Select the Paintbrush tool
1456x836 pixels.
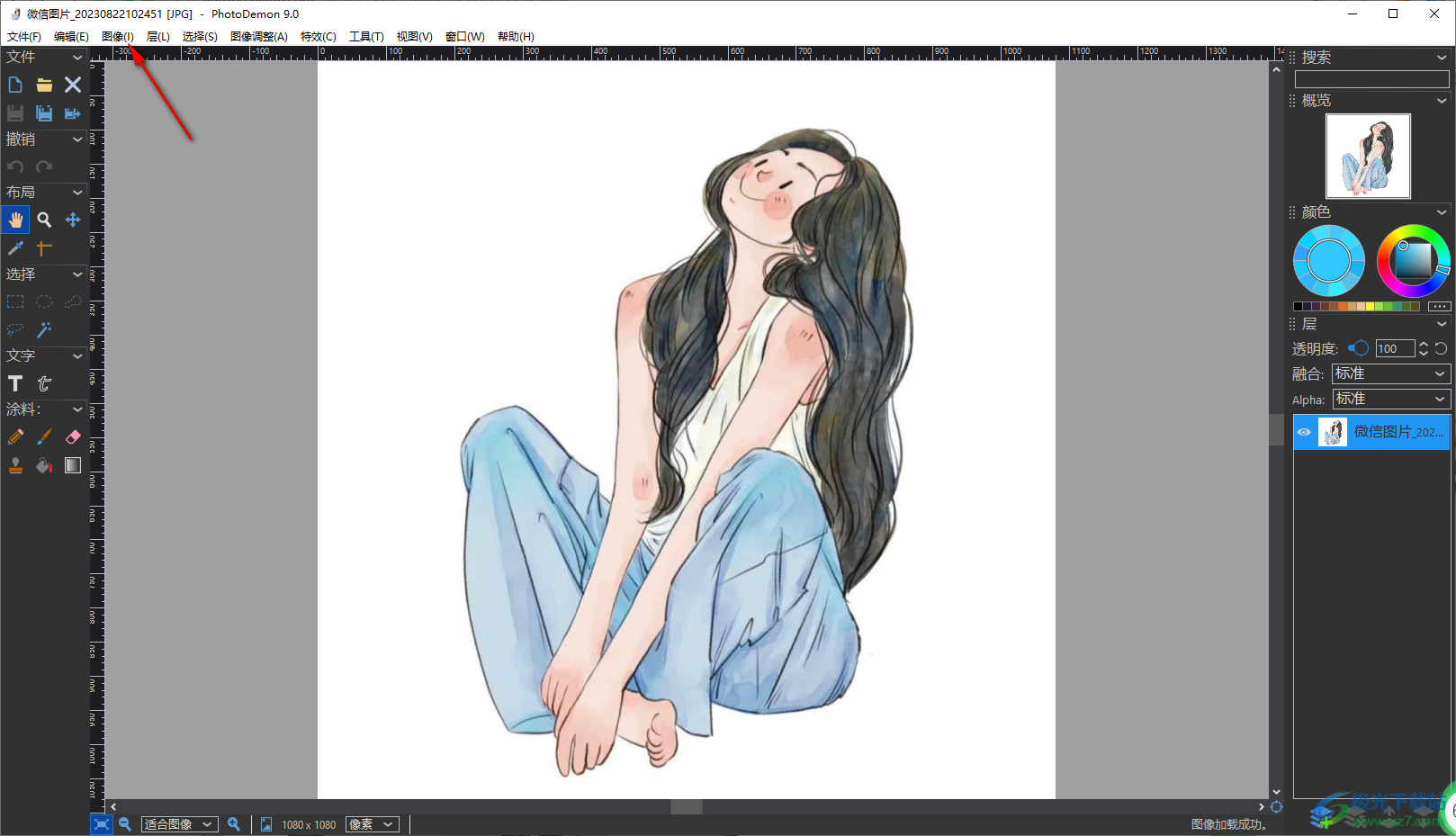click(44, 436)
